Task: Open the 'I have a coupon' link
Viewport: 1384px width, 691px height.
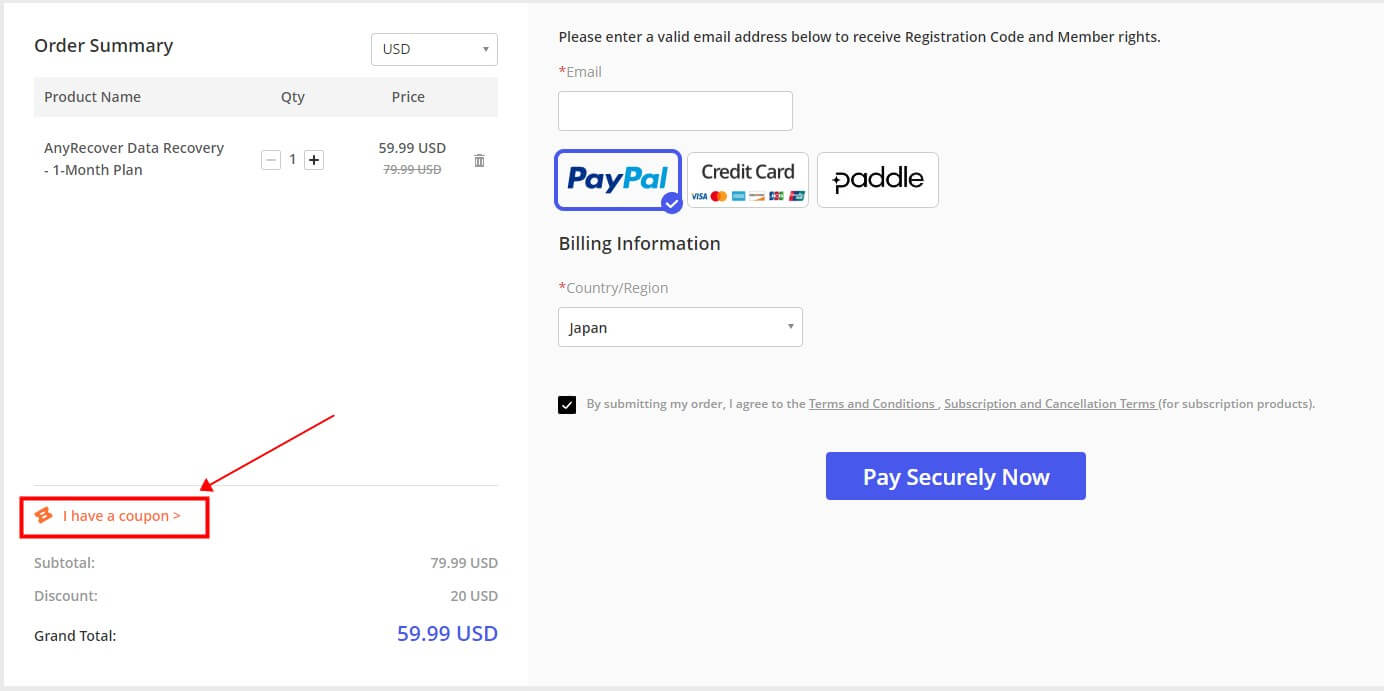Action: (121, 516)
